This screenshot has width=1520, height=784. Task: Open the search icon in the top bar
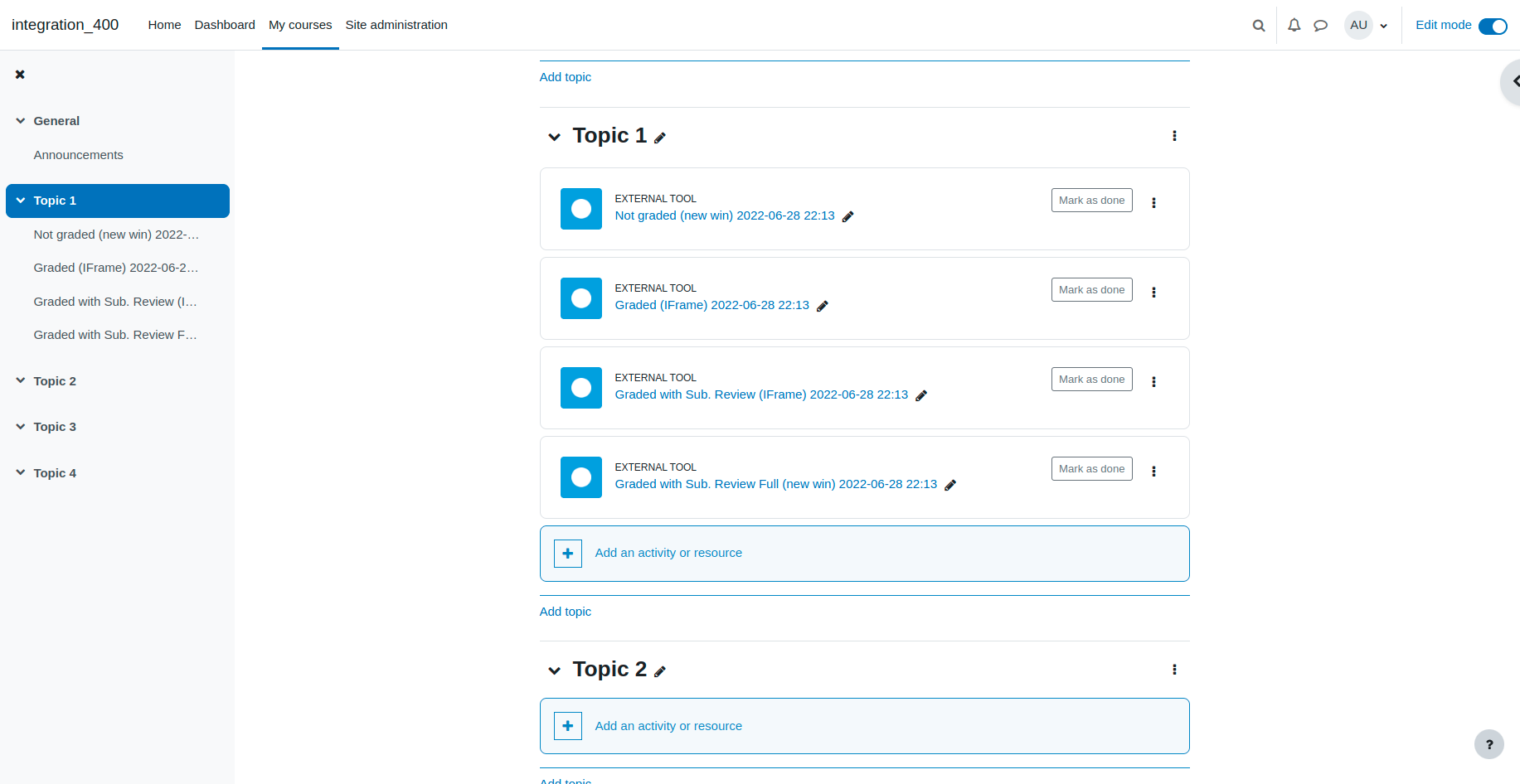[1258, 26]
